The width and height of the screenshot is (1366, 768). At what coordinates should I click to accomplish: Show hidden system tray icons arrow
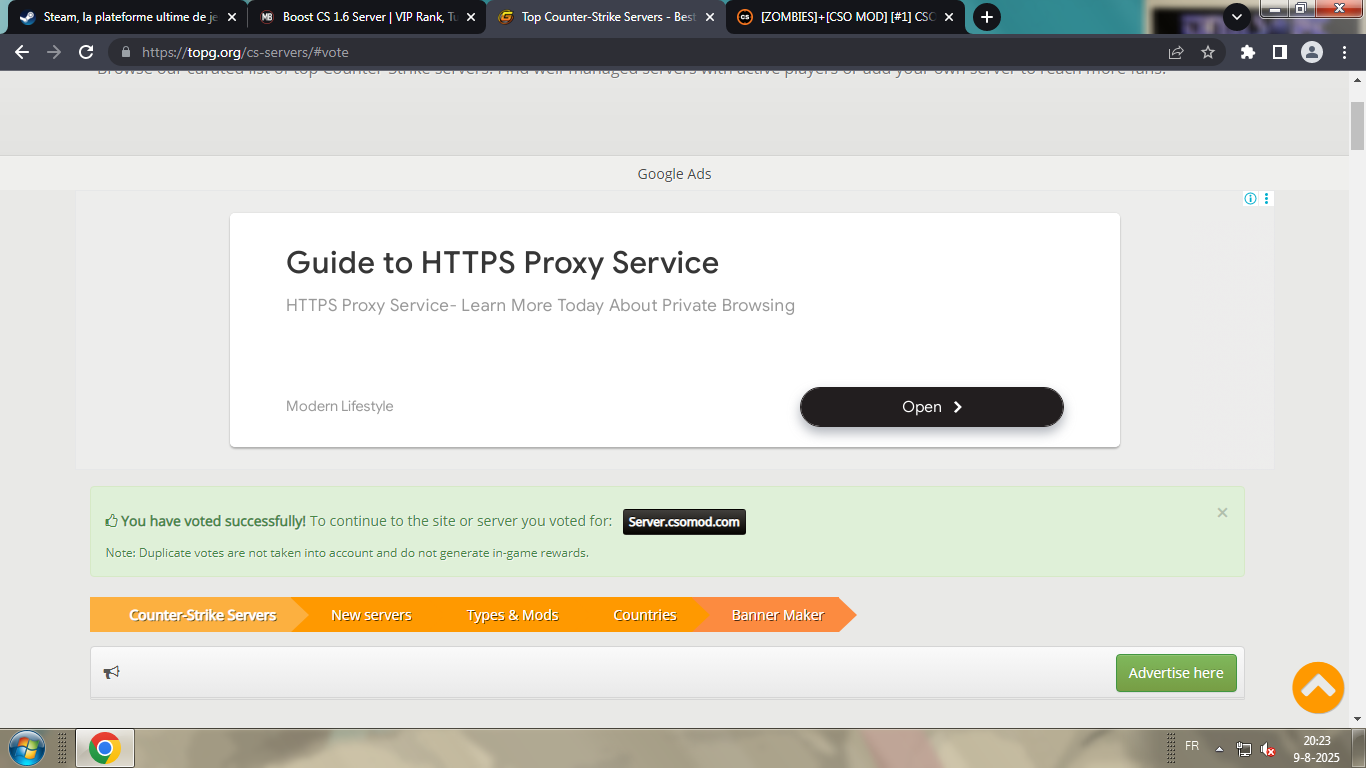pos(1219,749)
